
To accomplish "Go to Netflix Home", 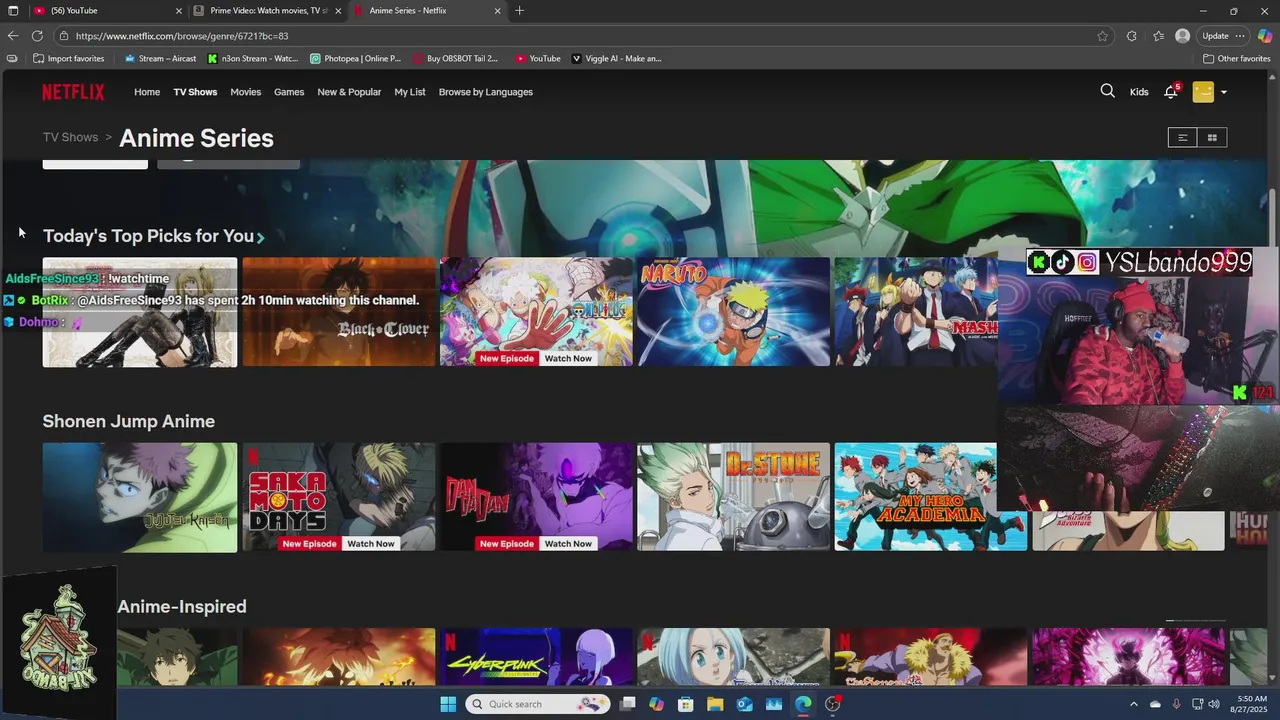I will 147,92.
